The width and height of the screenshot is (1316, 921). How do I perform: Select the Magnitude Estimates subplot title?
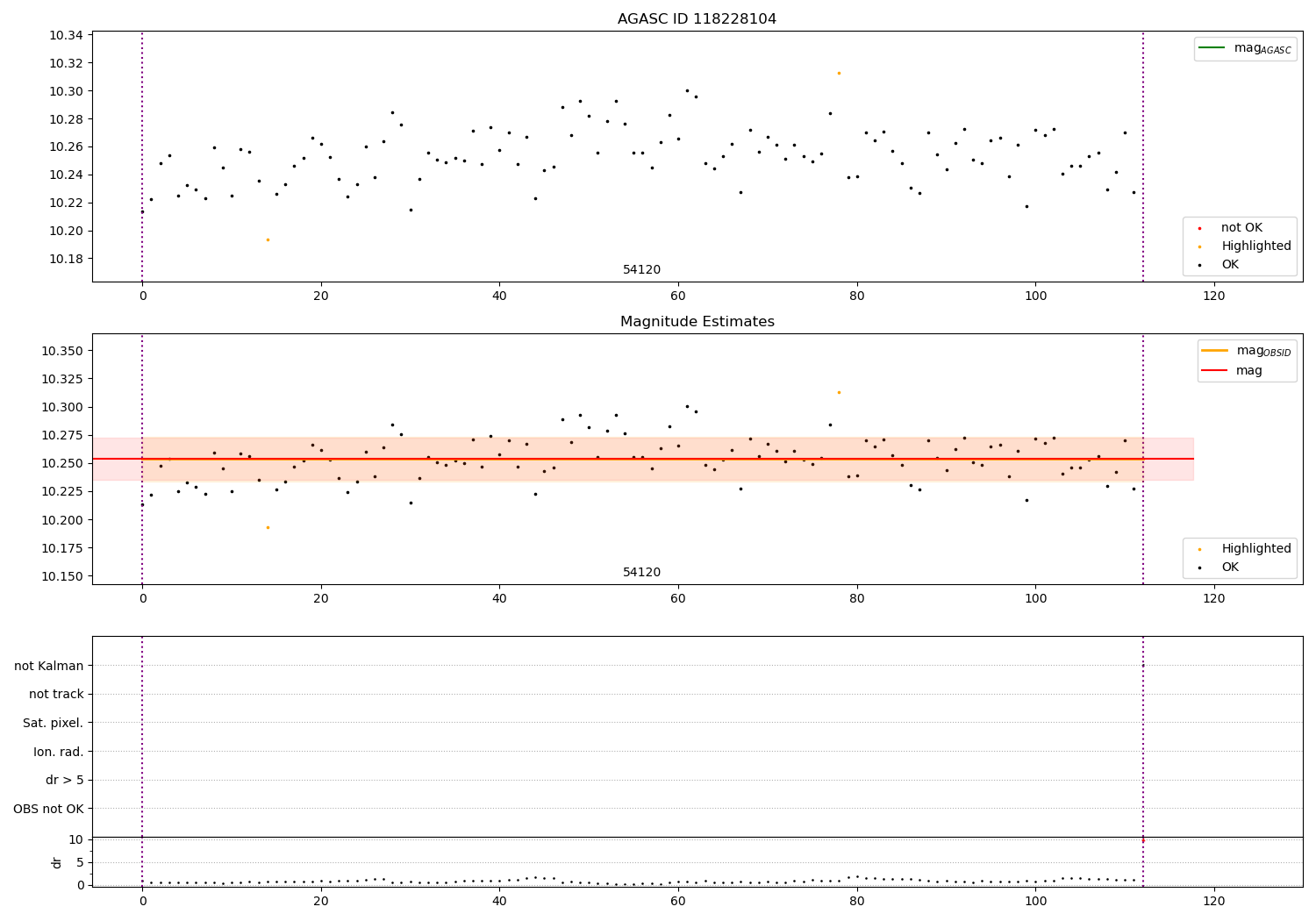(x=697, y=322)
